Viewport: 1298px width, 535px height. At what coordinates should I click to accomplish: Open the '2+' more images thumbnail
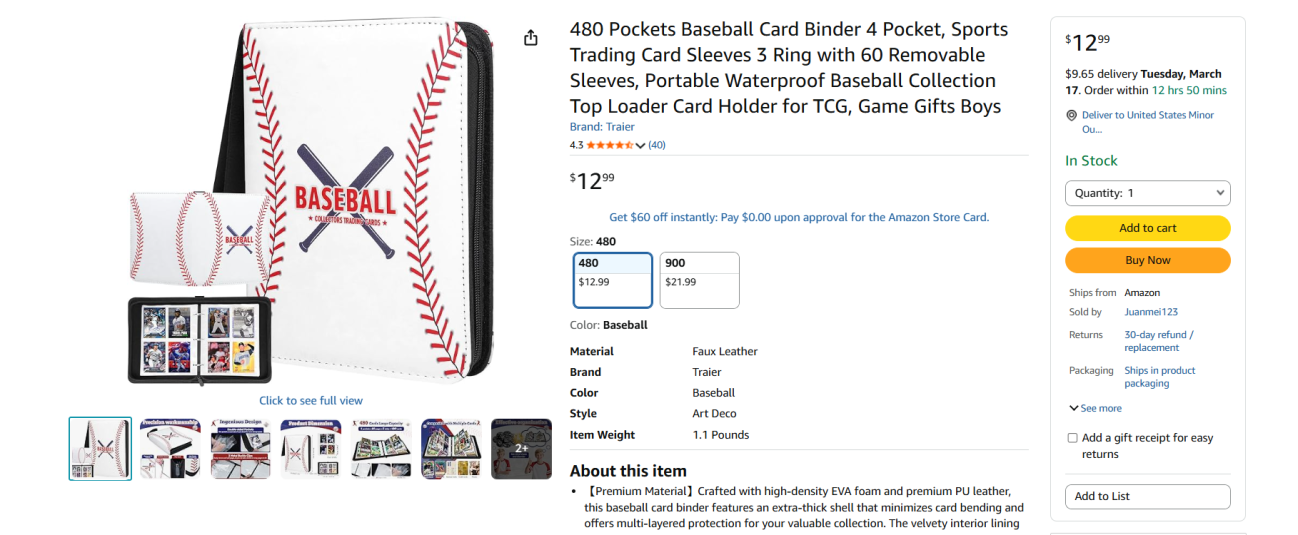pos(522,449)
